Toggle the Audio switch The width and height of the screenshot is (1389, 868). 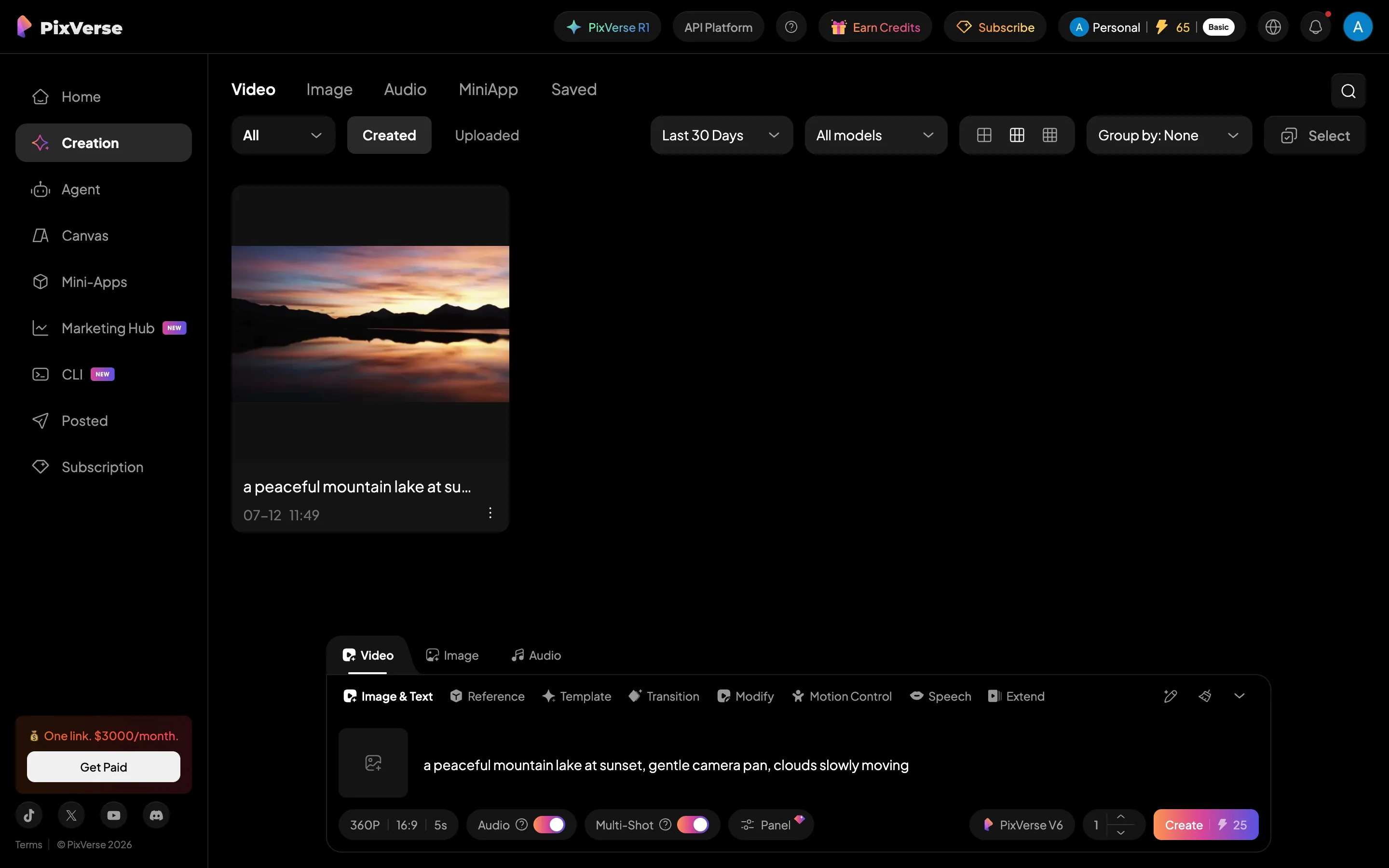pos(549,825)
